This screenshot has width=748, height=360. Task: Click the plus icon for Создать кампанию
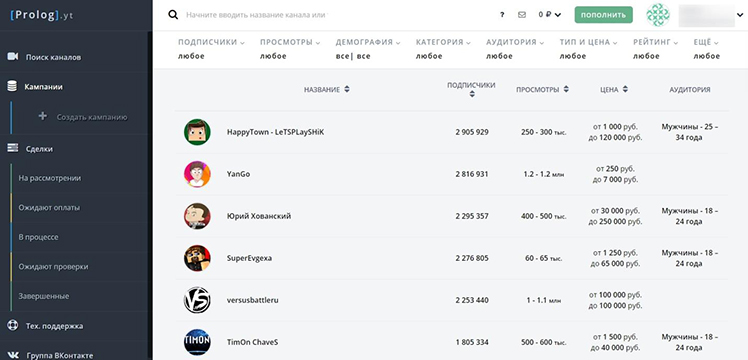(43, 116)
